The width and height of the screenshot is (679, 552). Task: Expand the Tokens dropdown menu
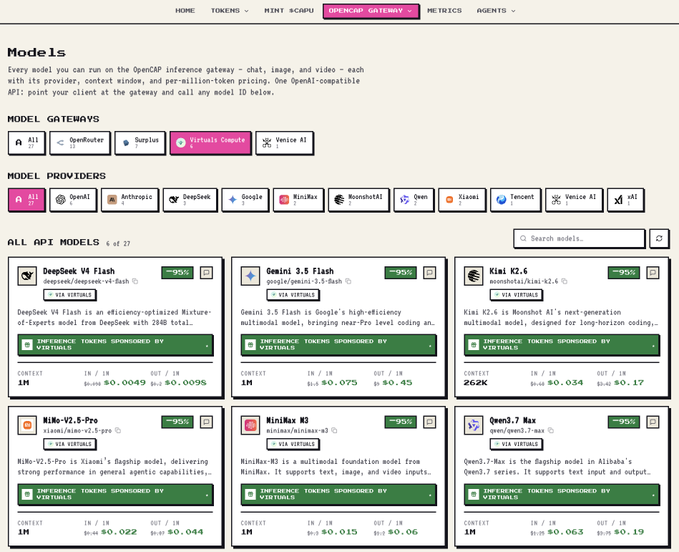click(230, 11)
